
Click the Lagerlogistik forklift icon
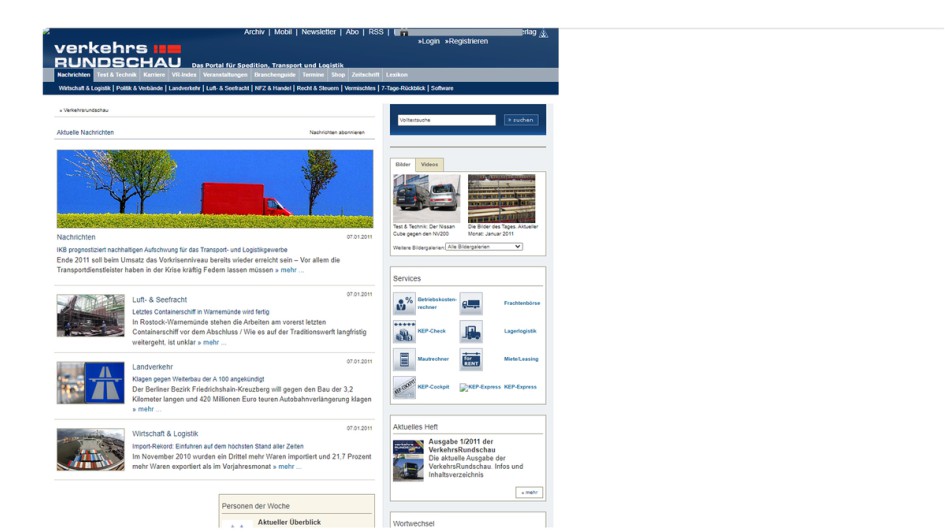471,331
